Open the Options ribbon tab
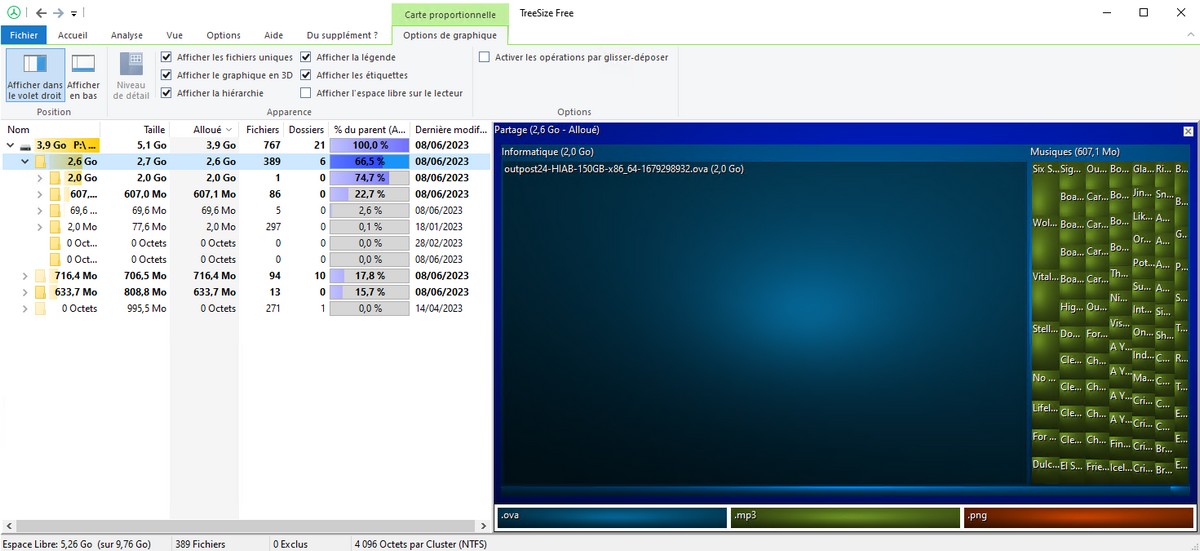Viewport: 1200px width, 551px height. click(x=223, y=35)
